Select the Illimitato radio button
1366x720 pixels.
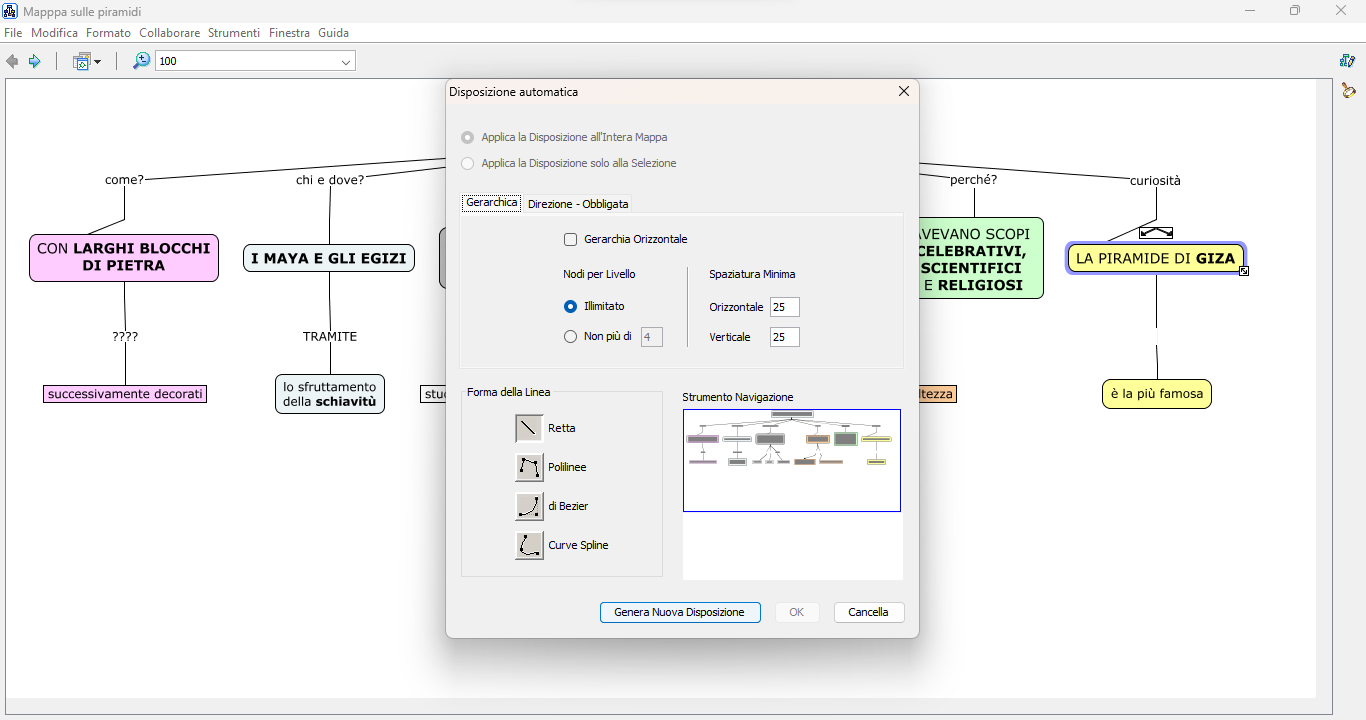[x=571, y=306]
